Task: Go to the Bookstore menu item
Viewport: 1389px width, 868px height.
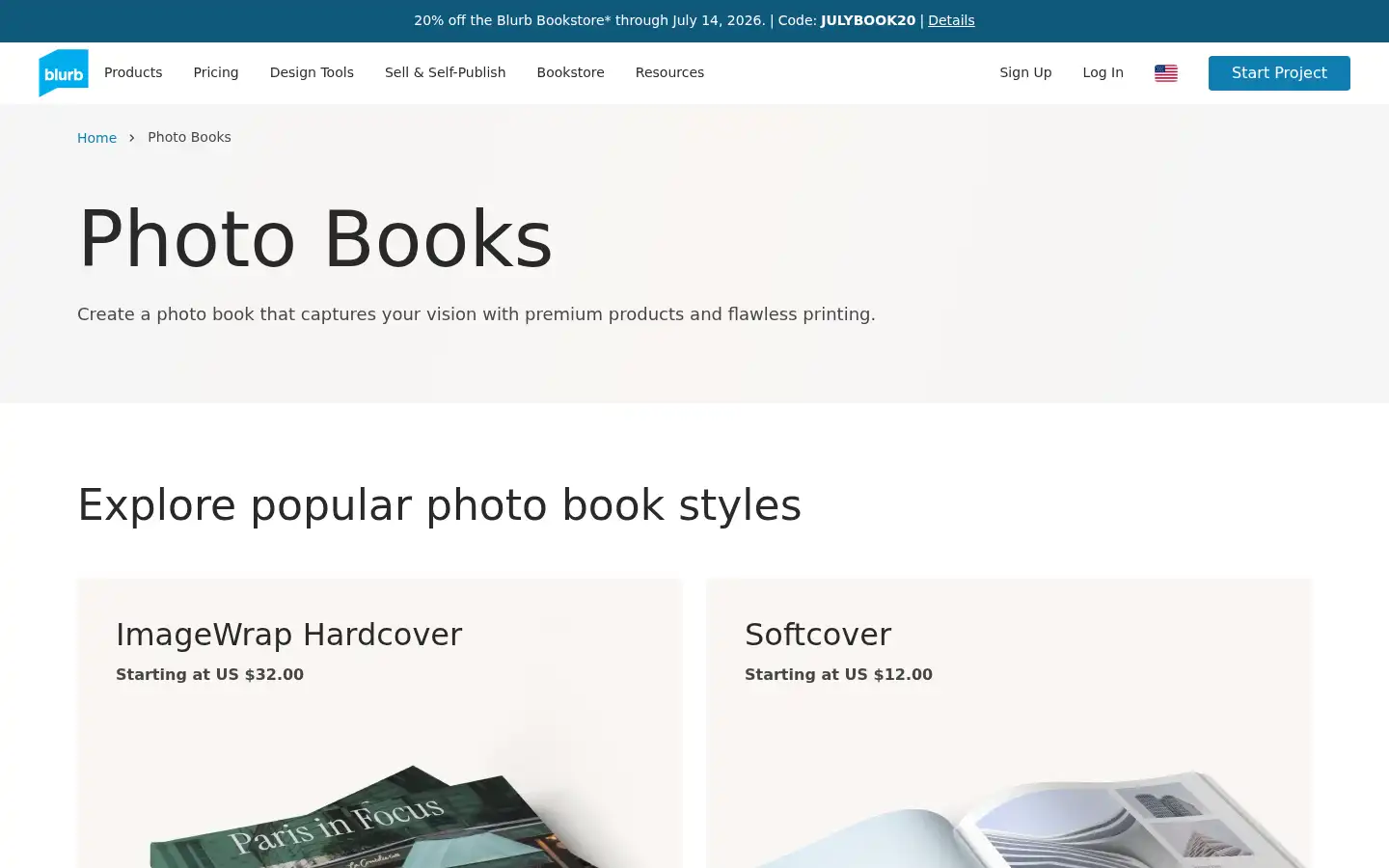Action: [570, 72]
